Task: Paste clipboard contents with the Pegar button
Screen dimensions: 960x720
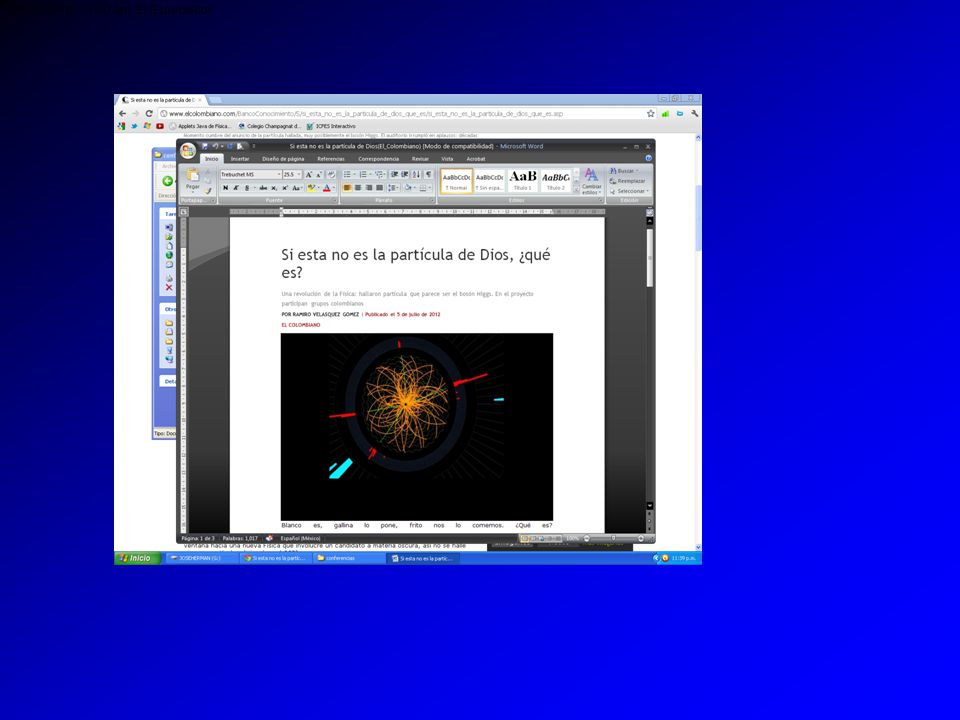Action: point(193,179)
